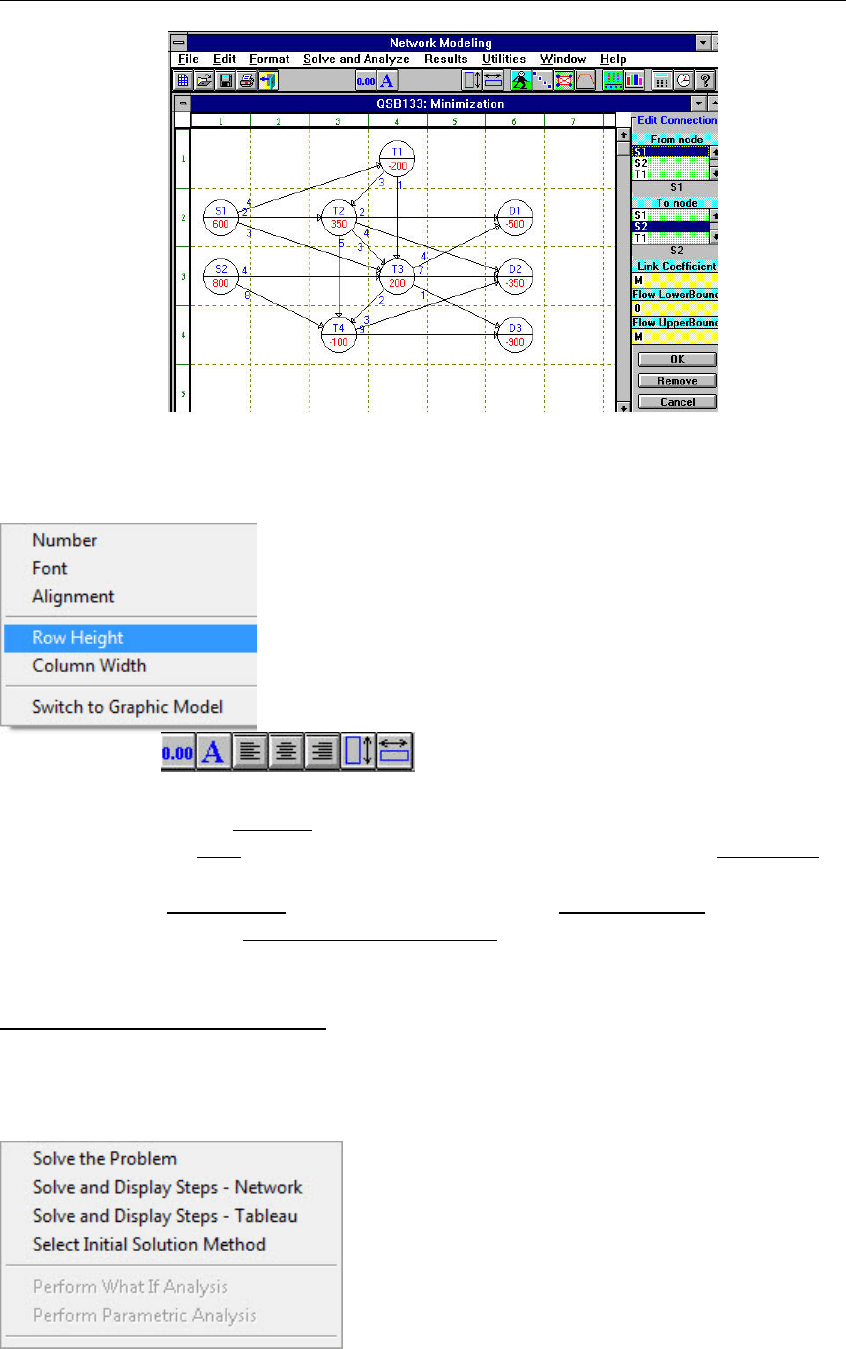Click the clock icon in toolbar
Screen dimensions: 846x1349
(x=683, y=81)
